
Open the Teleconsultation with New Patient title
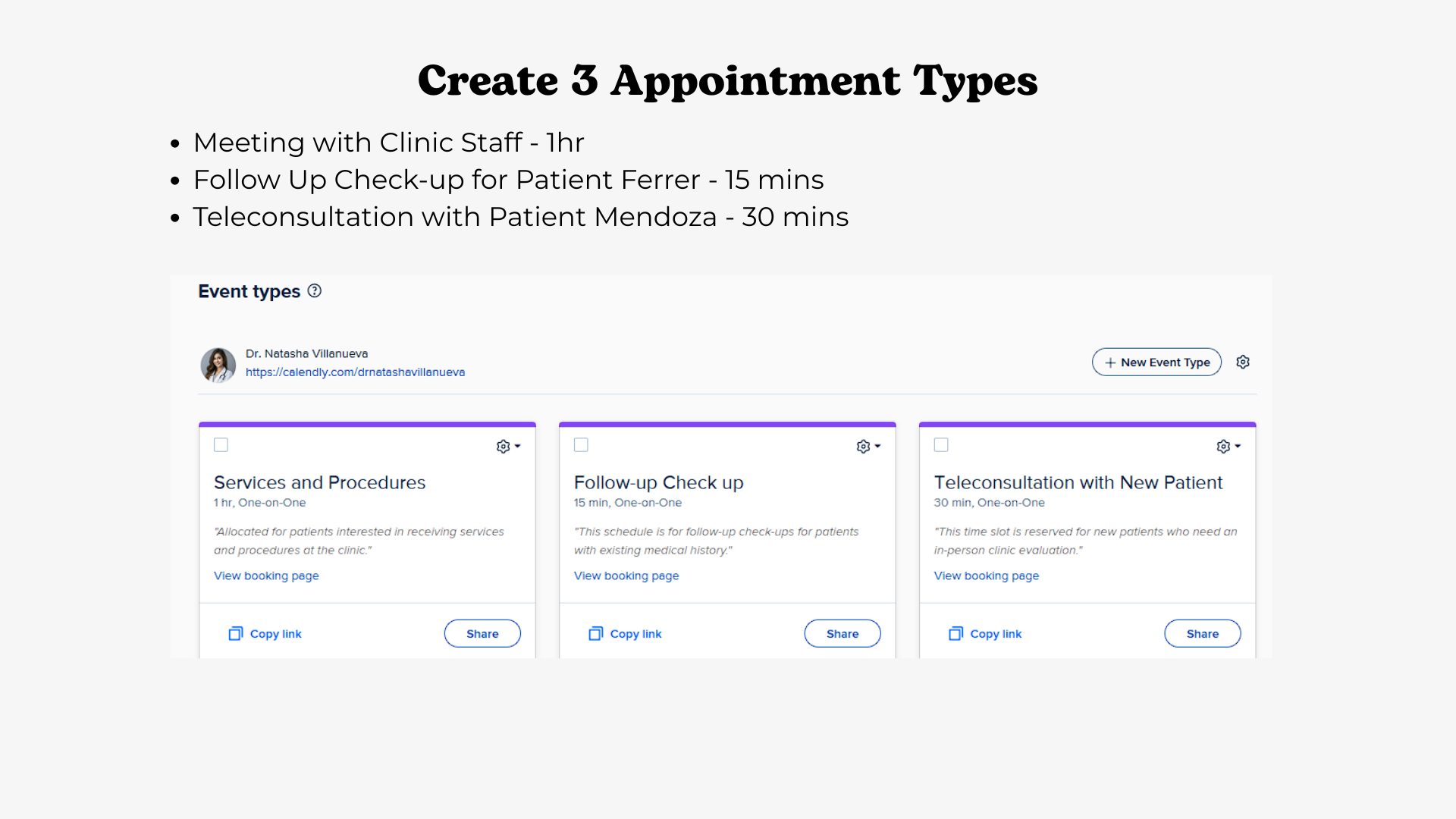(x=1078, y=482)
